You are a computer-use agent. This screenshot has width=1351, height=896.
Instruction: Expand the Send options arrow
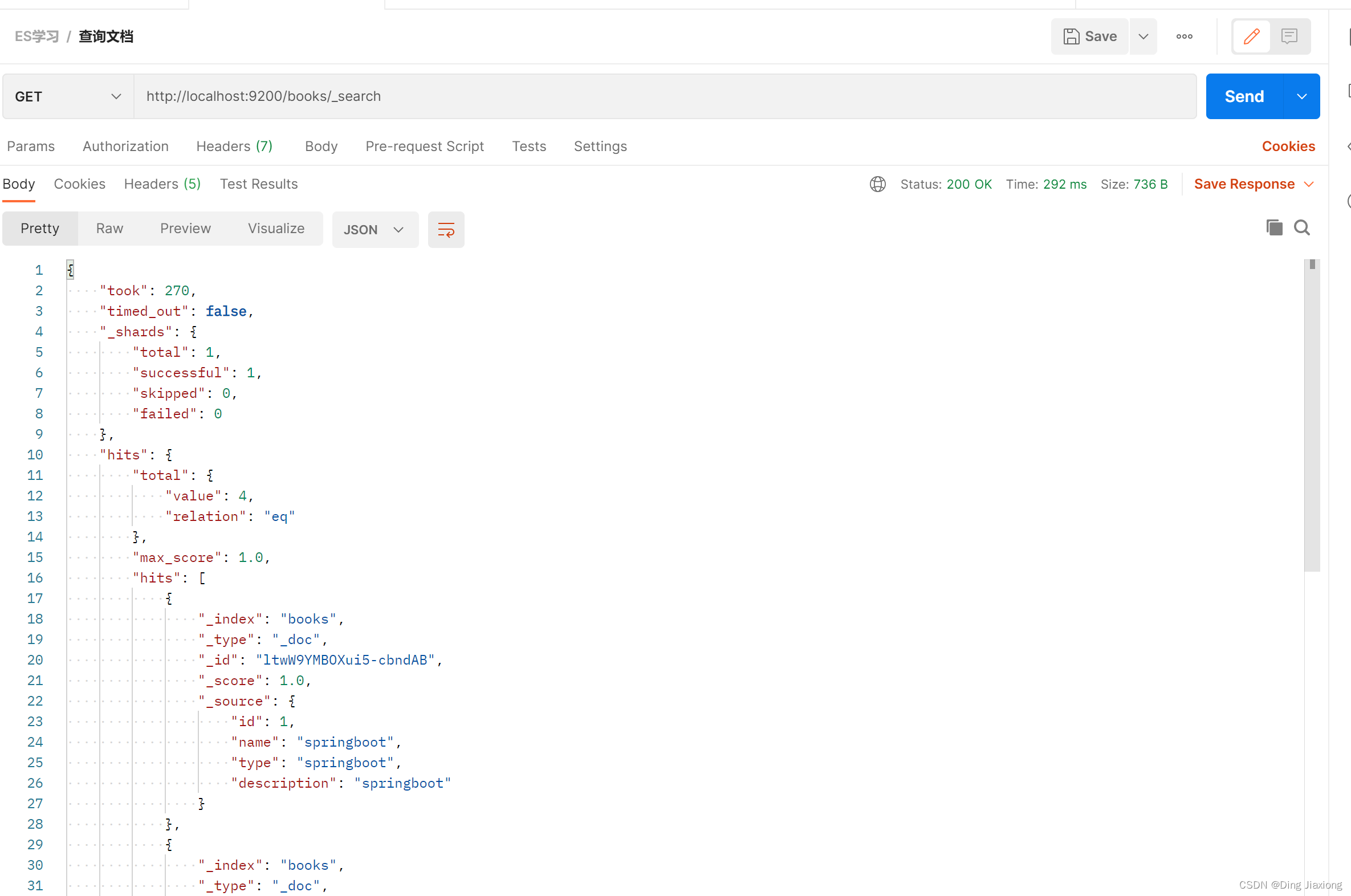click(x=1302, y=96)
